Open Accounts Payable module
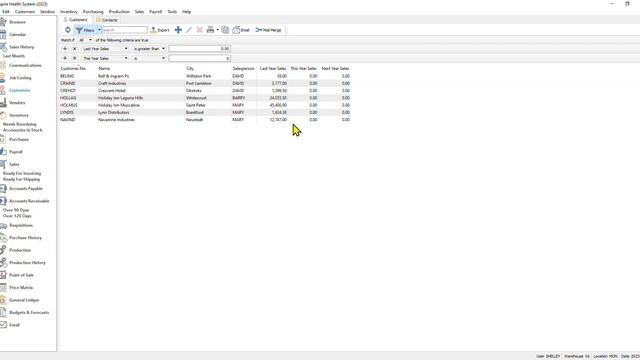The image size is (640, 360). 26,189
